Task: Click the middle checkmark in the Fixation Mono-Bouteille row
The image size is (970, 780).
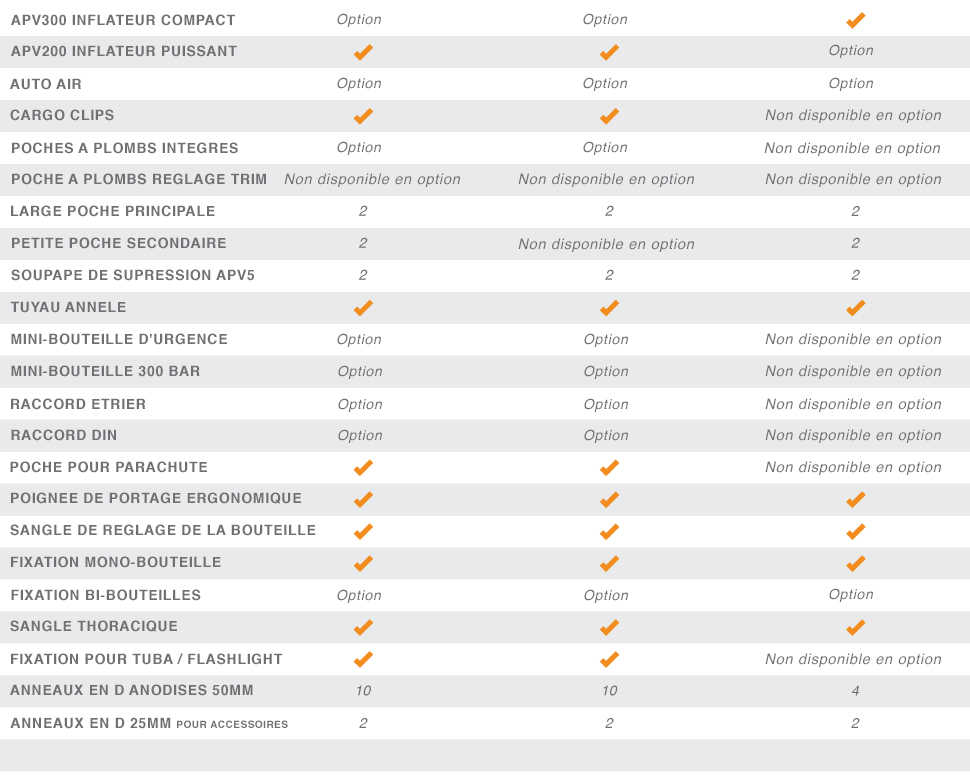Action: (x=609, y=564)
